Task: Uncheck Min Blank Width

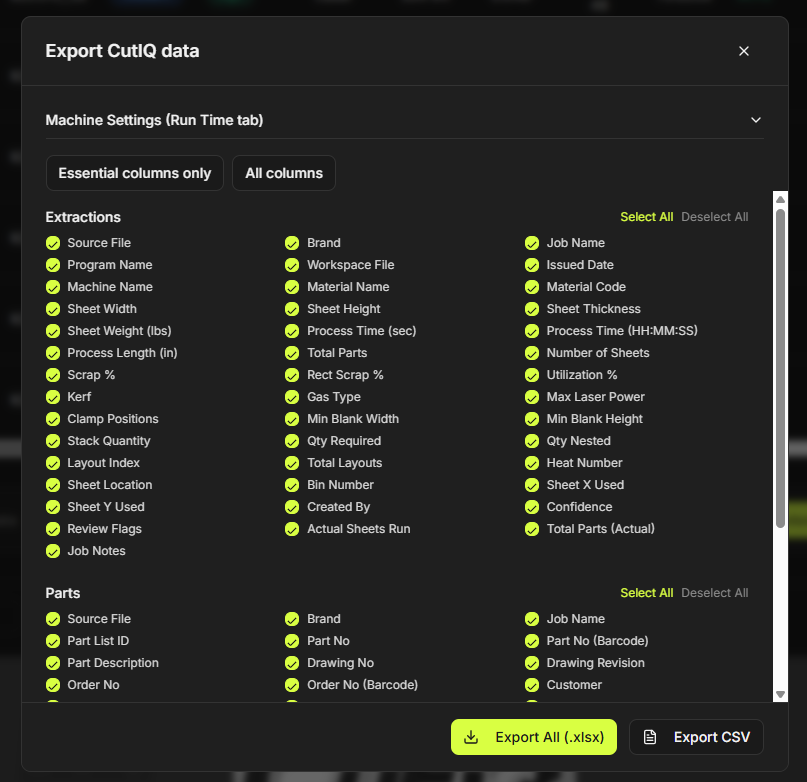Action: click(292, 419)
